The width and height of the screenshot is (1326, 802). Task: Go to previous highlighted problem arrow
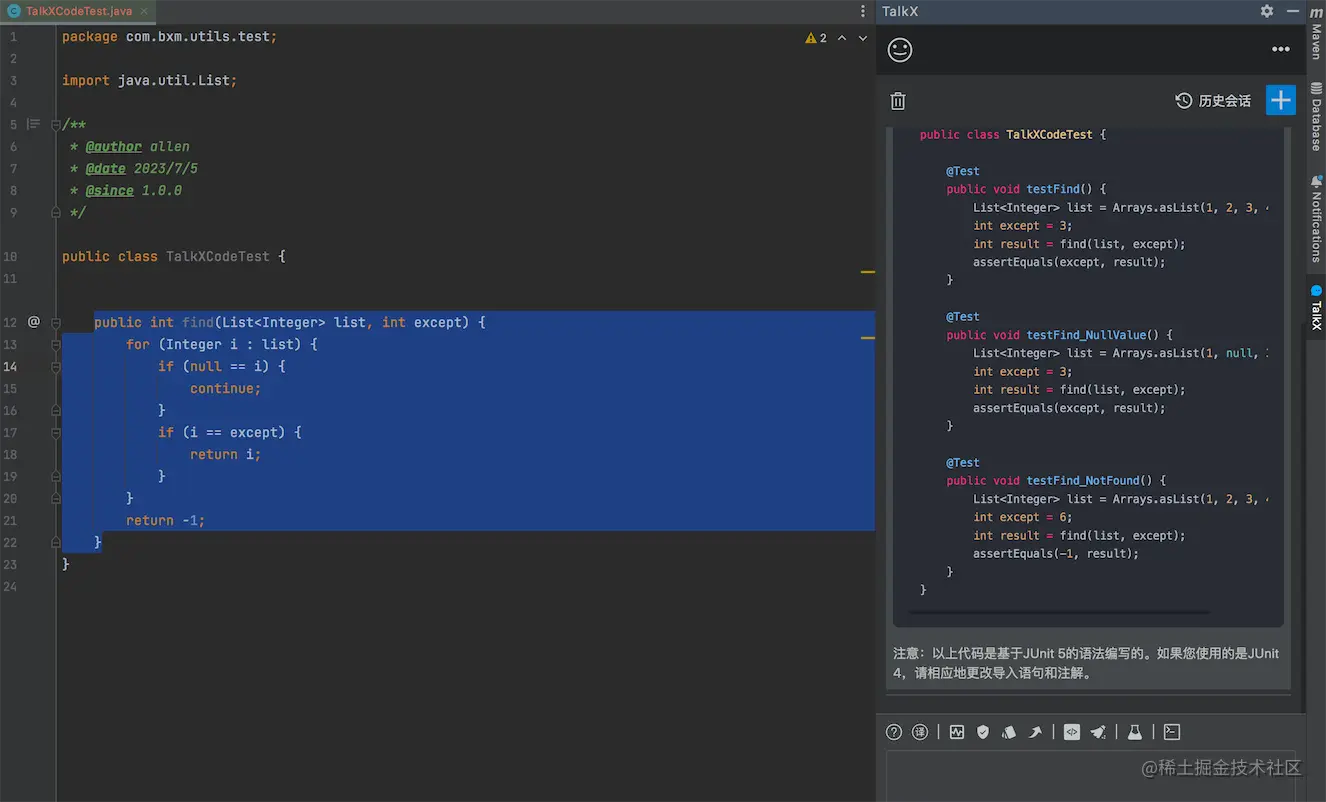[842, 38]
